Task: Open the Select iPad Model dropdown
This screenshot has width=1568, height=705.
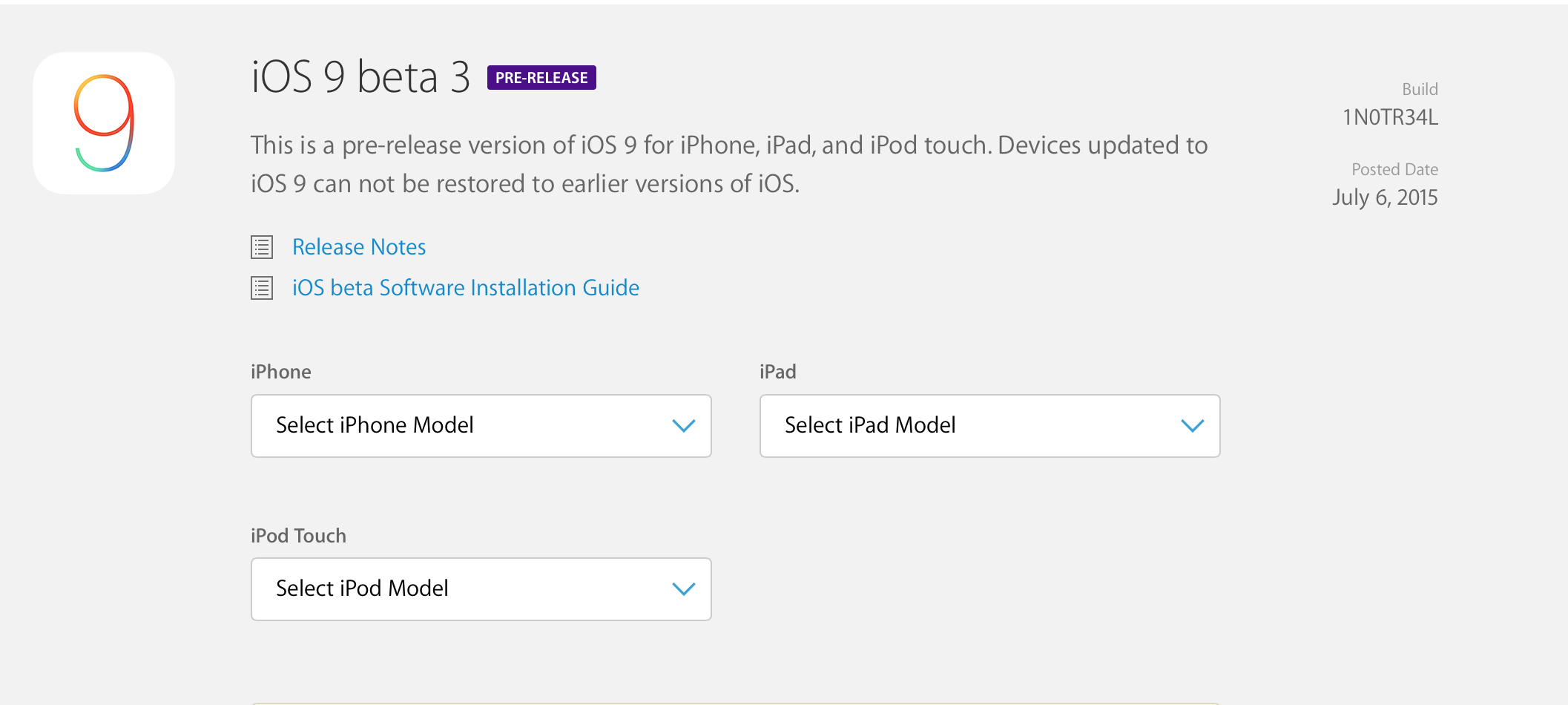Action: 989,426
